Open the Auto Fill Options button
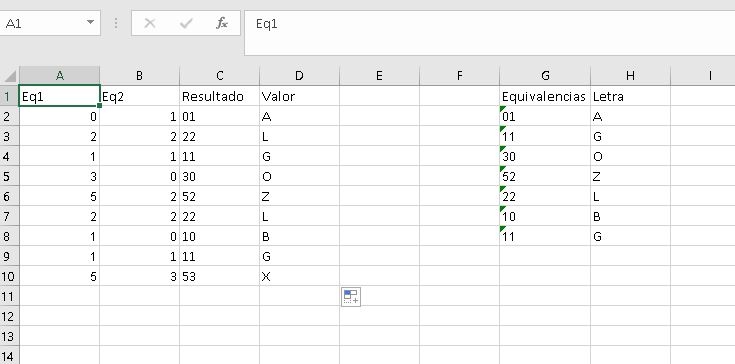The width and height of the screenshot is (735, 364). pos(351,297)
